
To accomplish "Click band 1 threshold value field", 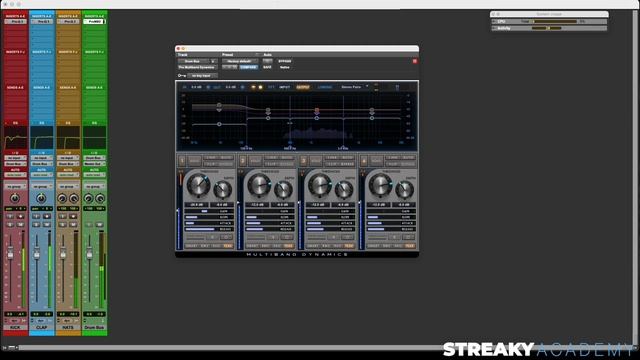I will click(x=196, y=204).
